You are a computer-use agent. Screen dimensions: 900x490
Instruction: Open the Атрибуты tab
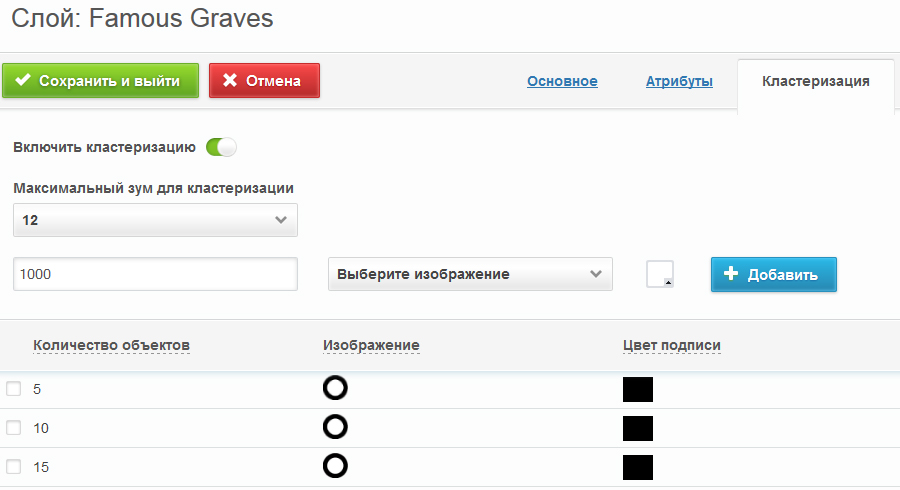pos(679,81)
